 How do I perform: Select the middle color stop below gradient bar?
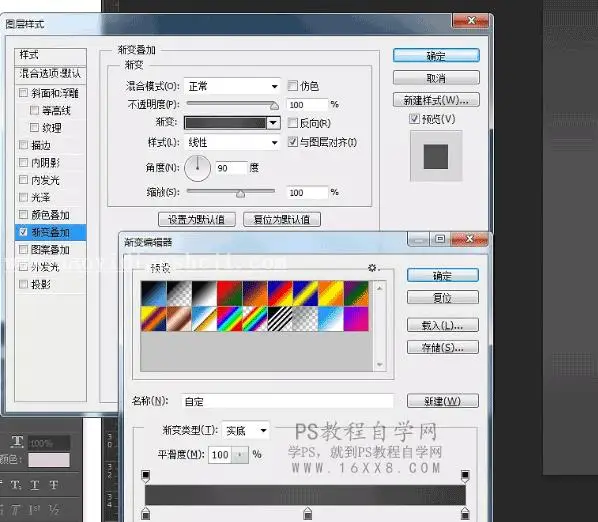(x=307, y=513)
